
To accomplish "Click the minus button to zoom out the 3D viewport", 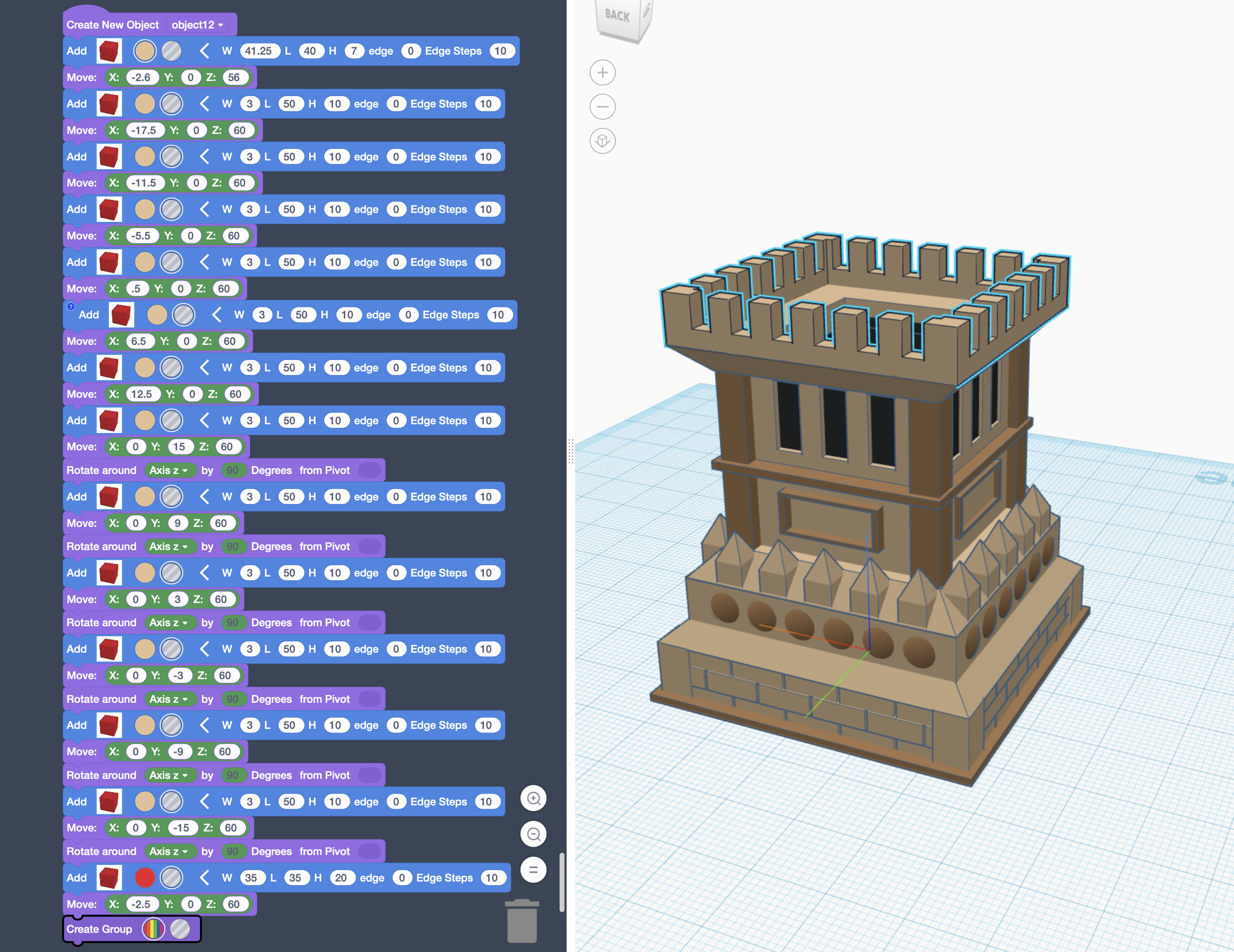I will (x=602, y=106).
